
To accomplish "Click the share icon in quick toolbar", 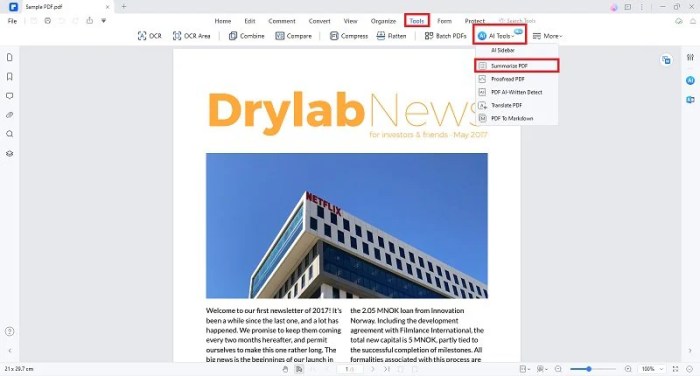I will 90,21.
